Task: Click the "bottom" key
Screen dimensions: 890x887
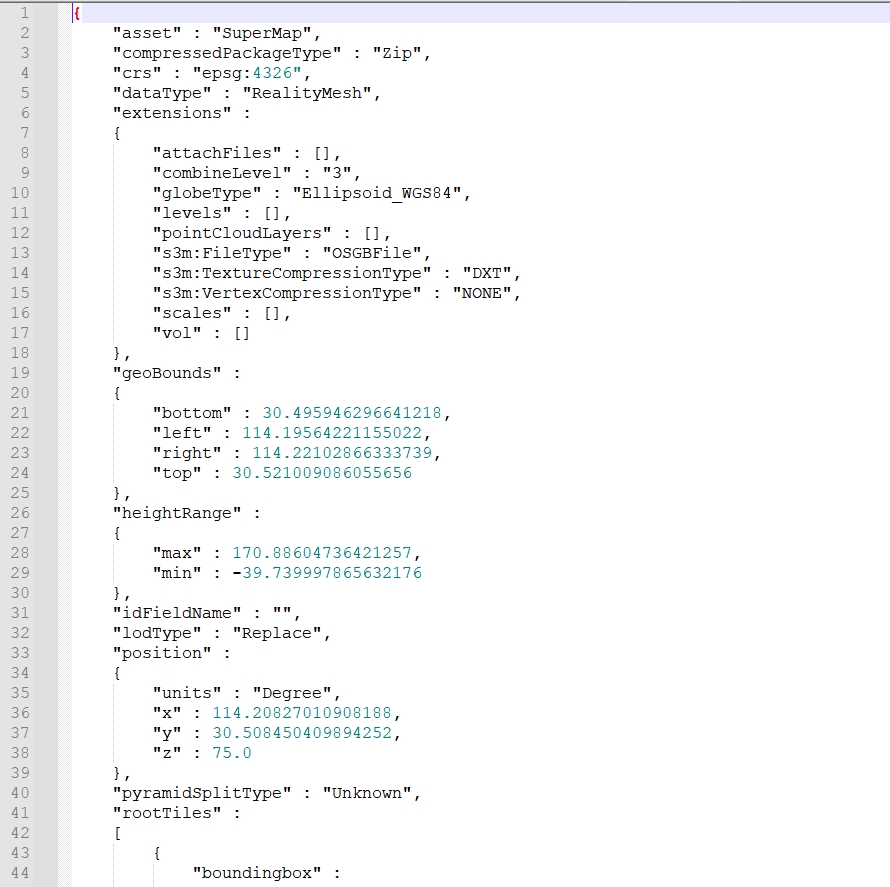Action: pos(192,413)
